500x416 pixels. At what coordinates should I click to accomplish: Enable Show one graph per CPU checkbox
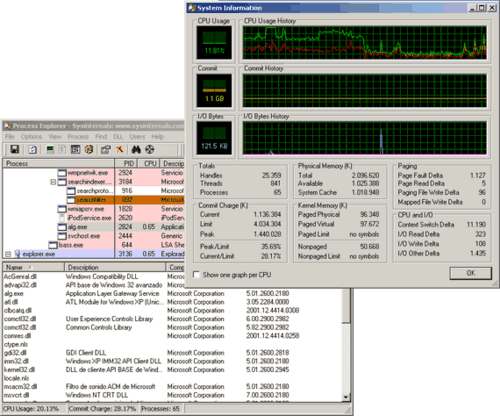[197, 275]
